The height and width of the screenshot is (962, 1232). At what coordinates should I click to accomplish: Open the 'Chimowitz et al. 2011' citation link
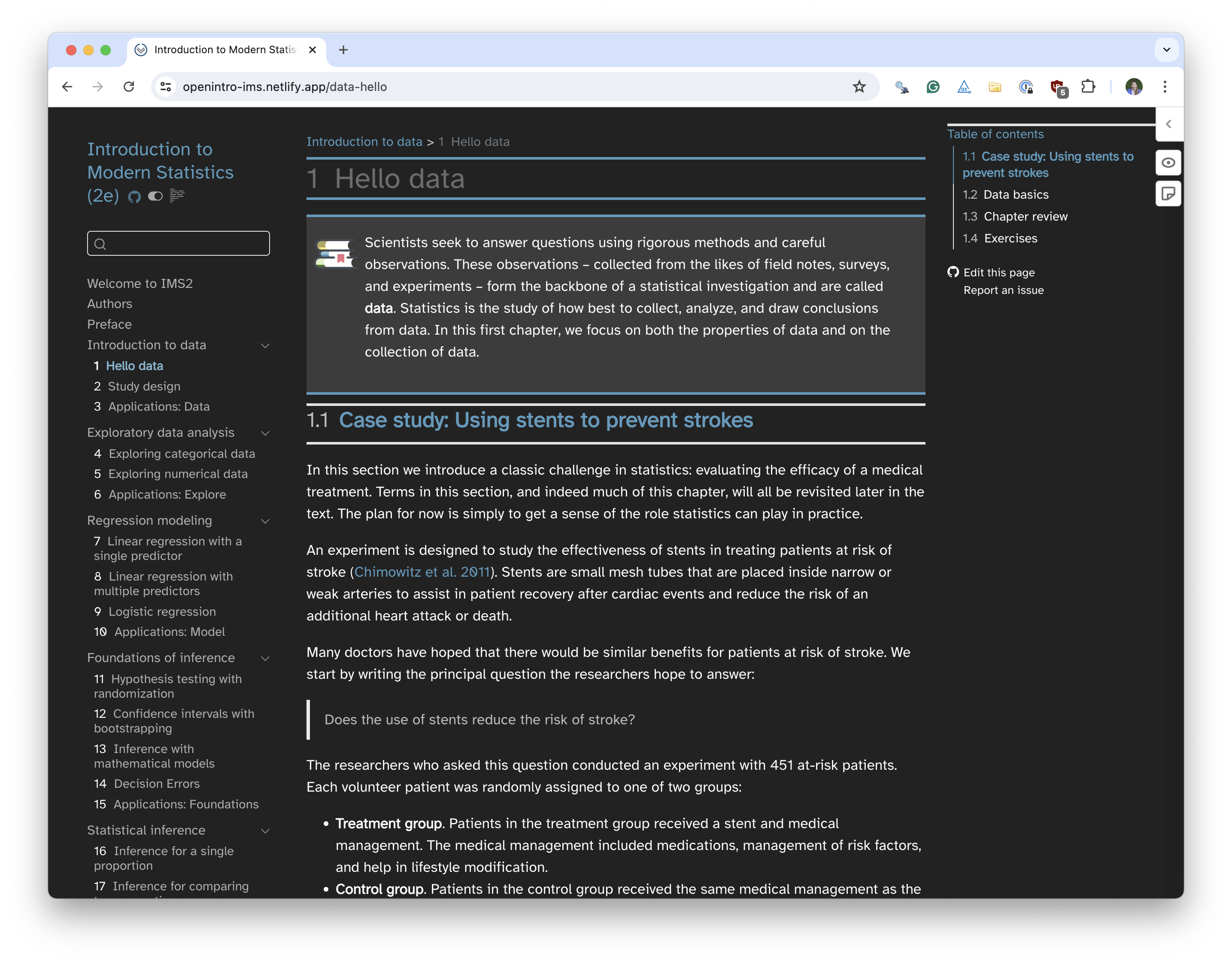click(422, 572)
